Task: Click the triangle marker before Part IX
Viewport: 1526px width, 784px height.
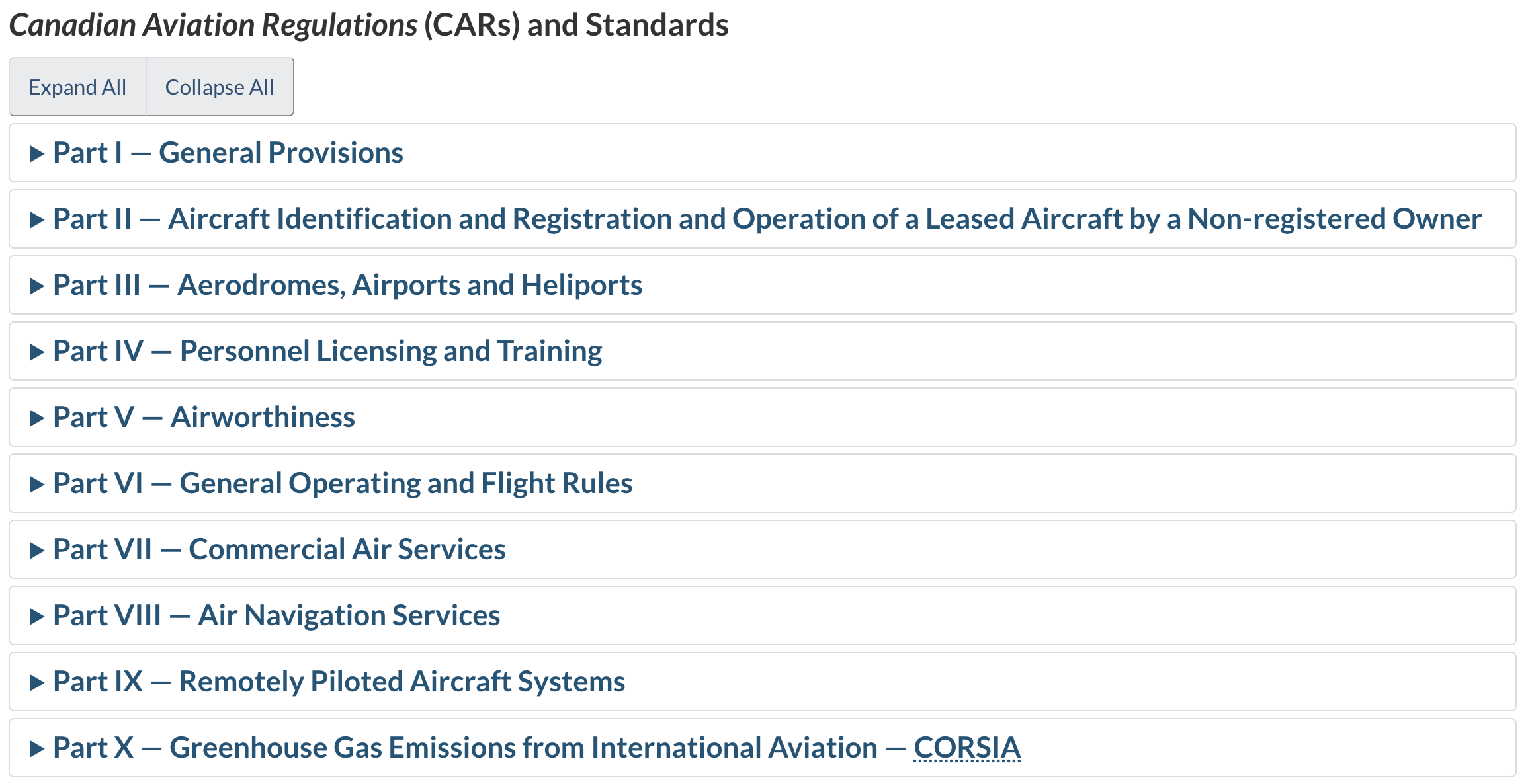Action: point(37,683)
